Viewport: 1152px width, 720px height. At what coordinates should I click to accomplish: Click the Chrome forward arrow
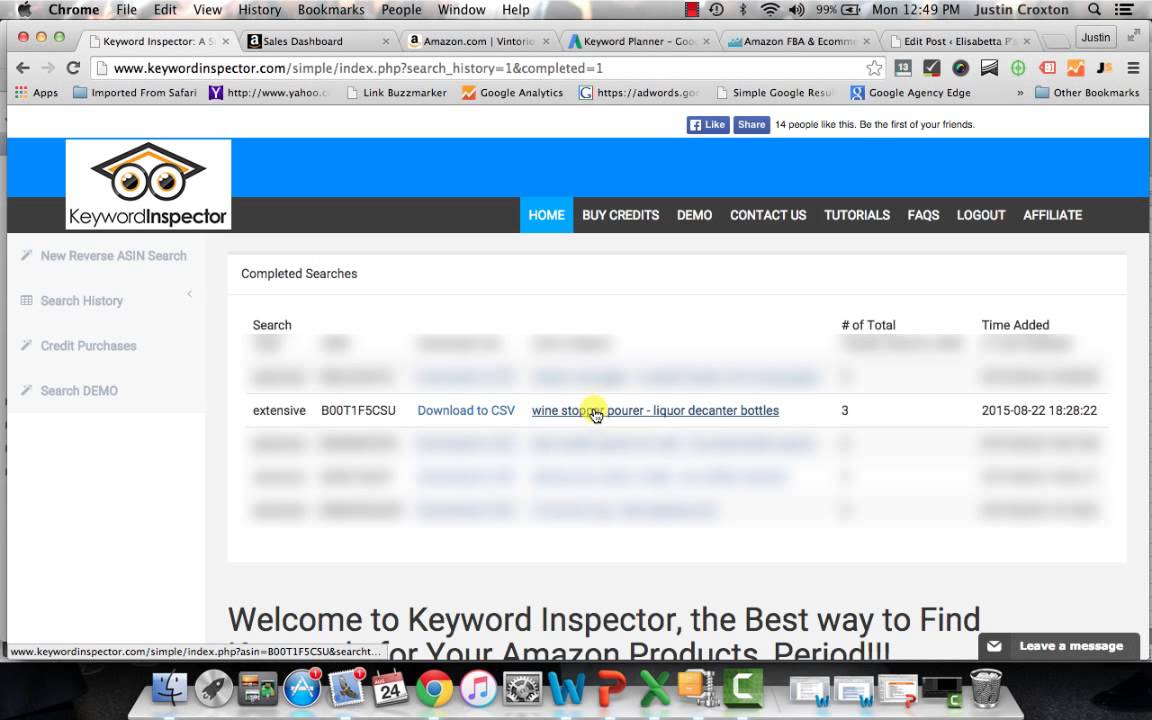(48, 68)
